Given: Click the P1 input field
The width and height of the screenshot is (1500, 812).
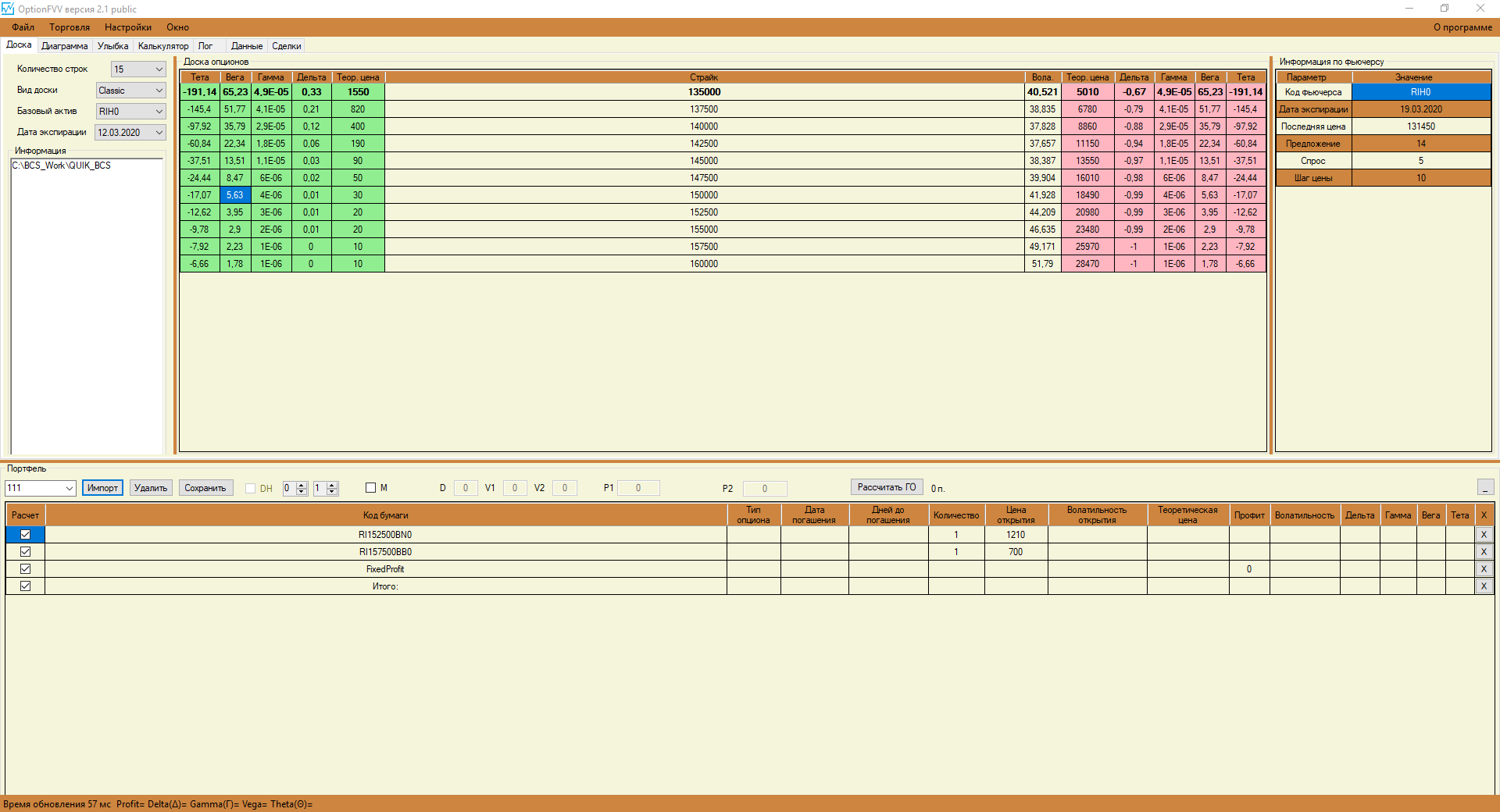Looking at the screenshot, I should (638, 488).
